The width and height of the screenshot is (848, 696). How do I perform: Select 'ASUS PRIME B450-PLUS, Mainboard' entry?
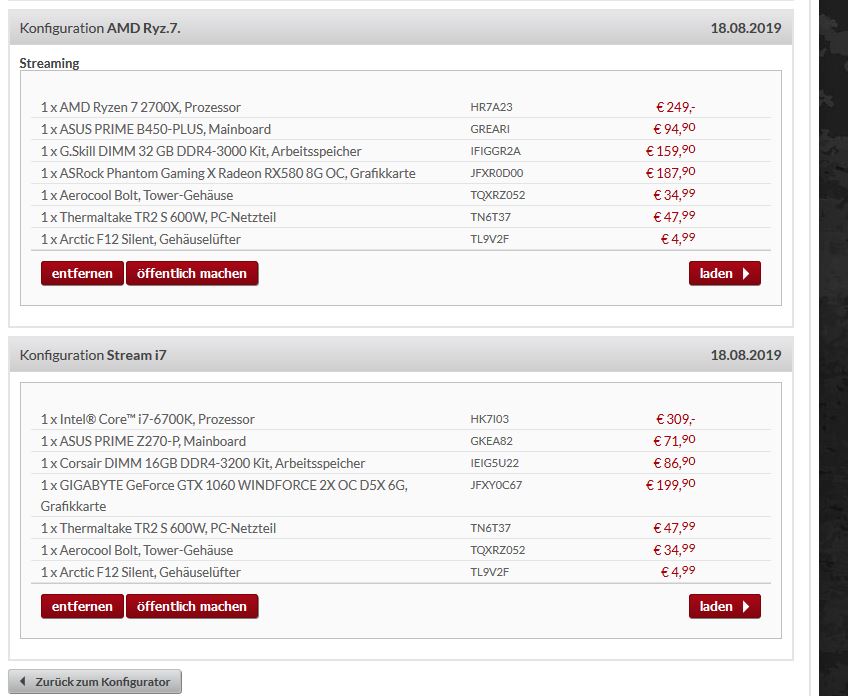coord(156,129)
